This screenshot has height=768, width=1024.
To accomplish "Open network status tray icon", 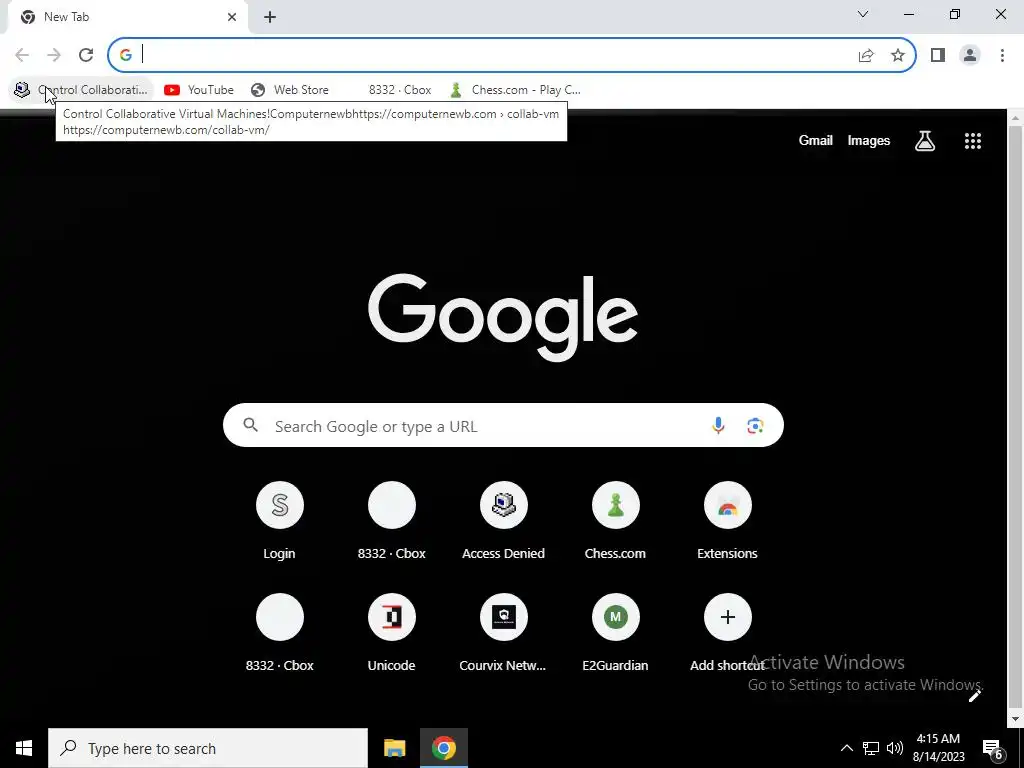I will pyautogui.click(x=871, y=748).
